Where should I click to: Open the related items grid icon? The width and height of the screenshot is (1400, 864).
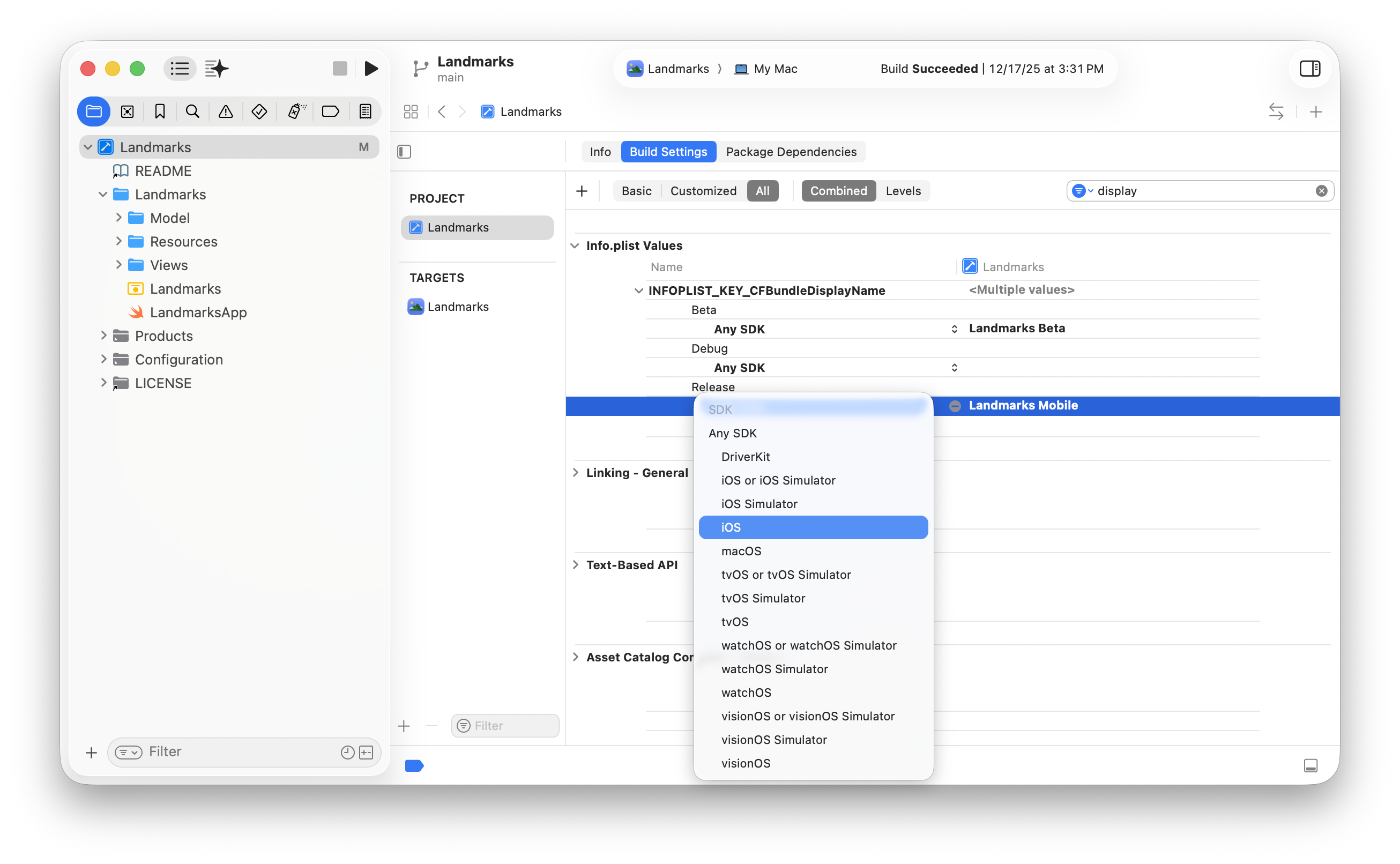click(x=411, y=111)
